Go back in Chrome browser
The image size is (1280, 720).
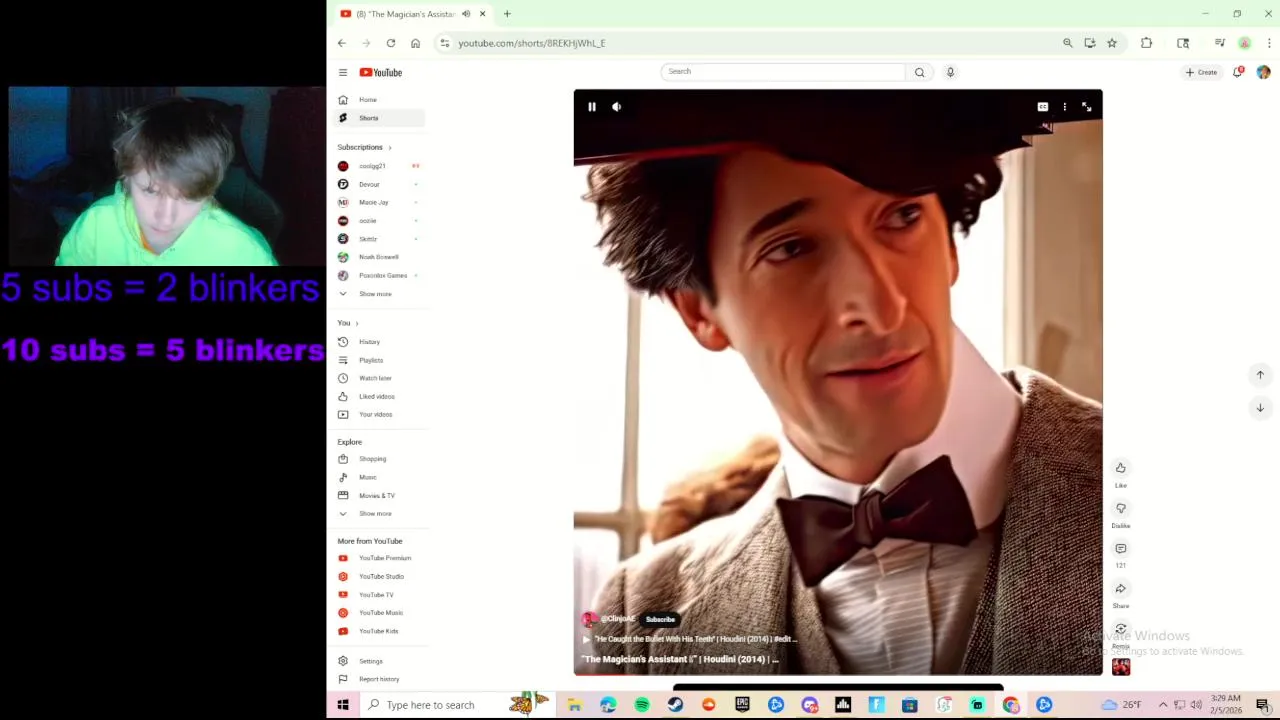(x=342, y=43)
